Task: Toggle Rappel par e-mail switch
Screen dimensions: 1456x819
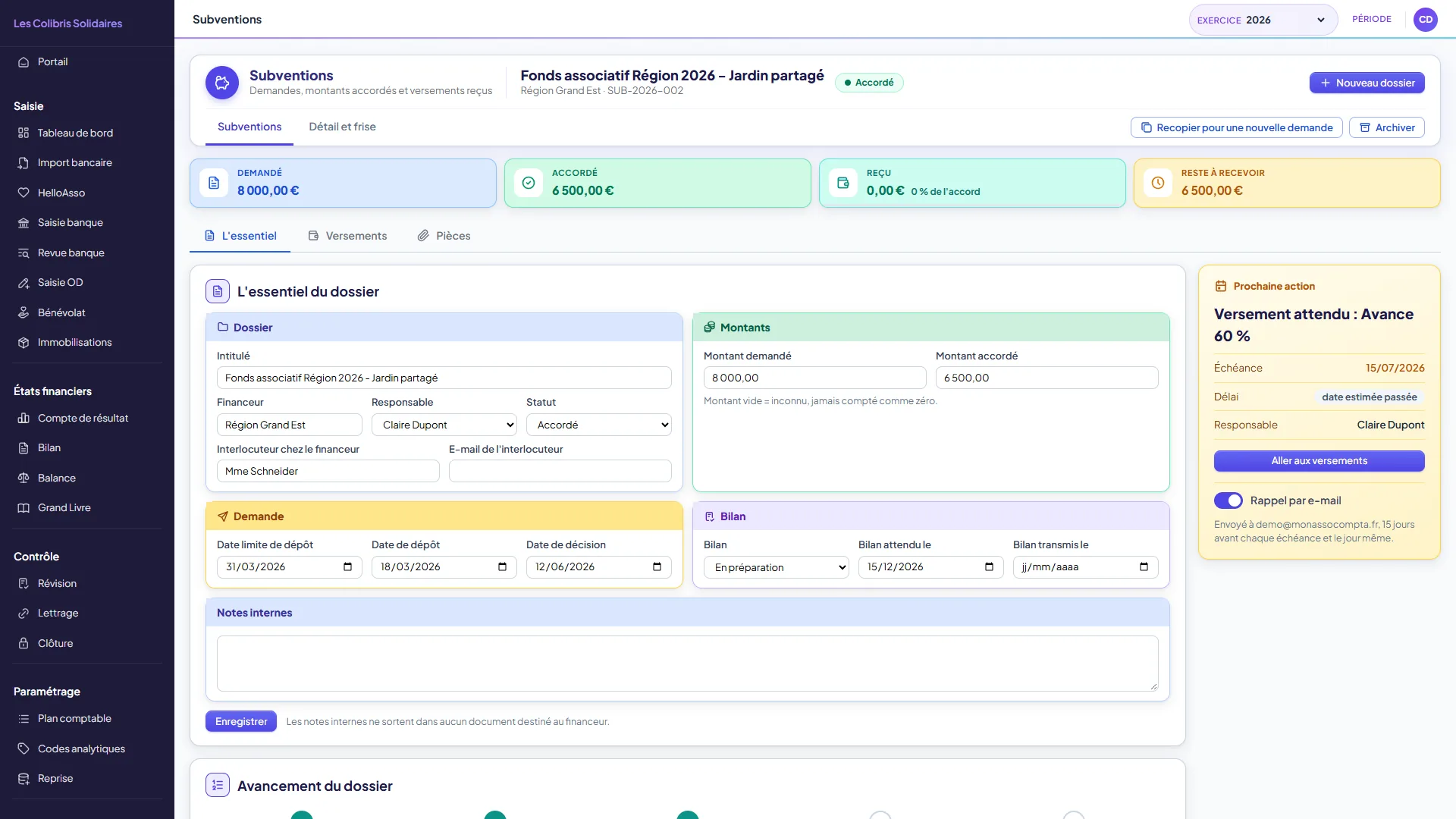Action: [x=1228, y=500]
